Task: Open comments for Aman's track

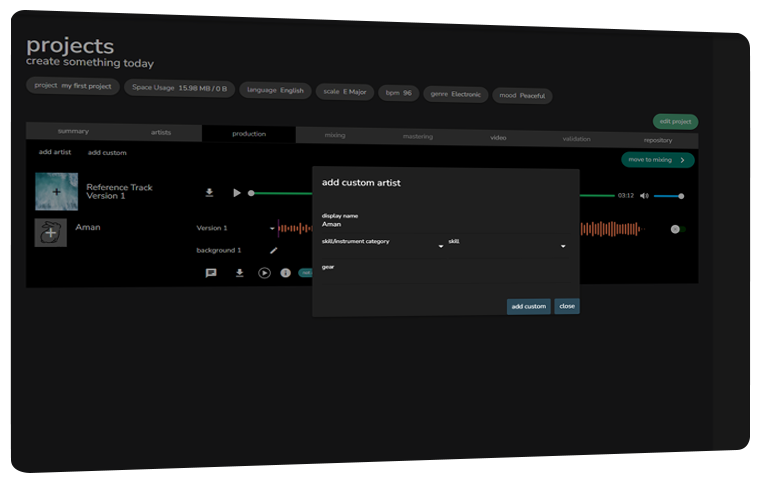Action: click(211, 273)
